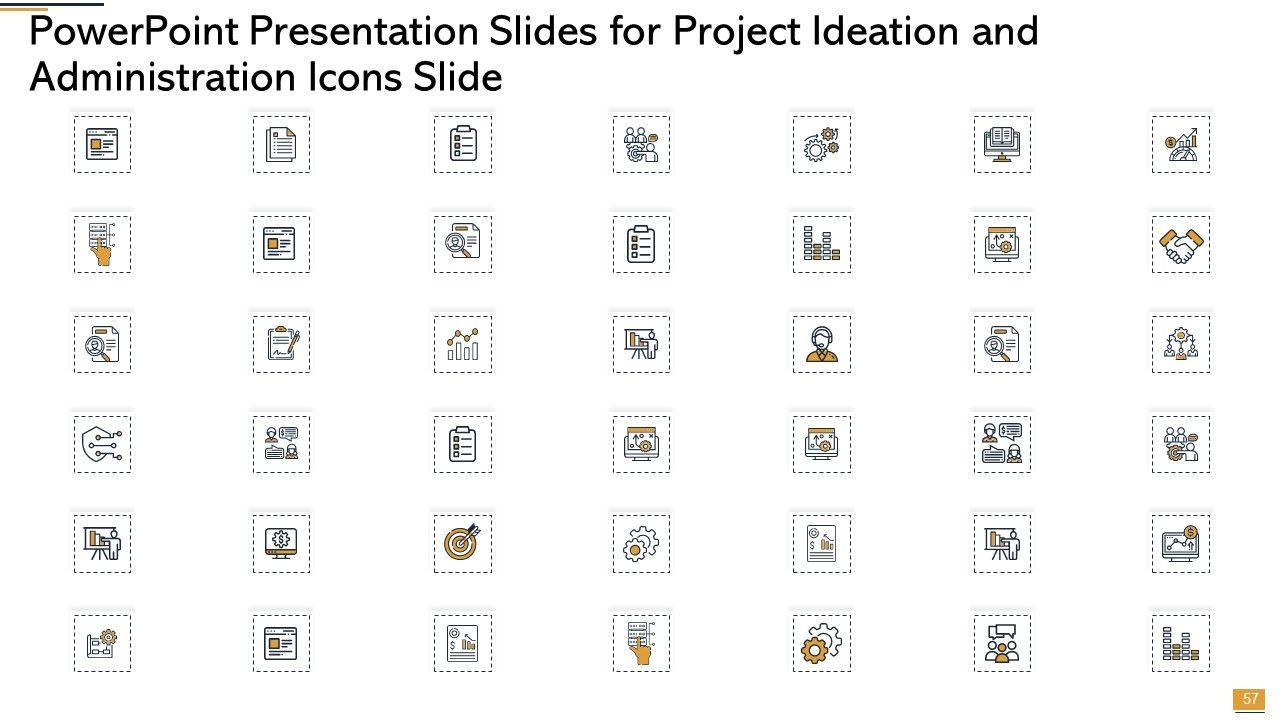This screenshot has height=720, width=1280.
Task: Click the monitor with line chart and coin icon
Action: (1181, 544)
